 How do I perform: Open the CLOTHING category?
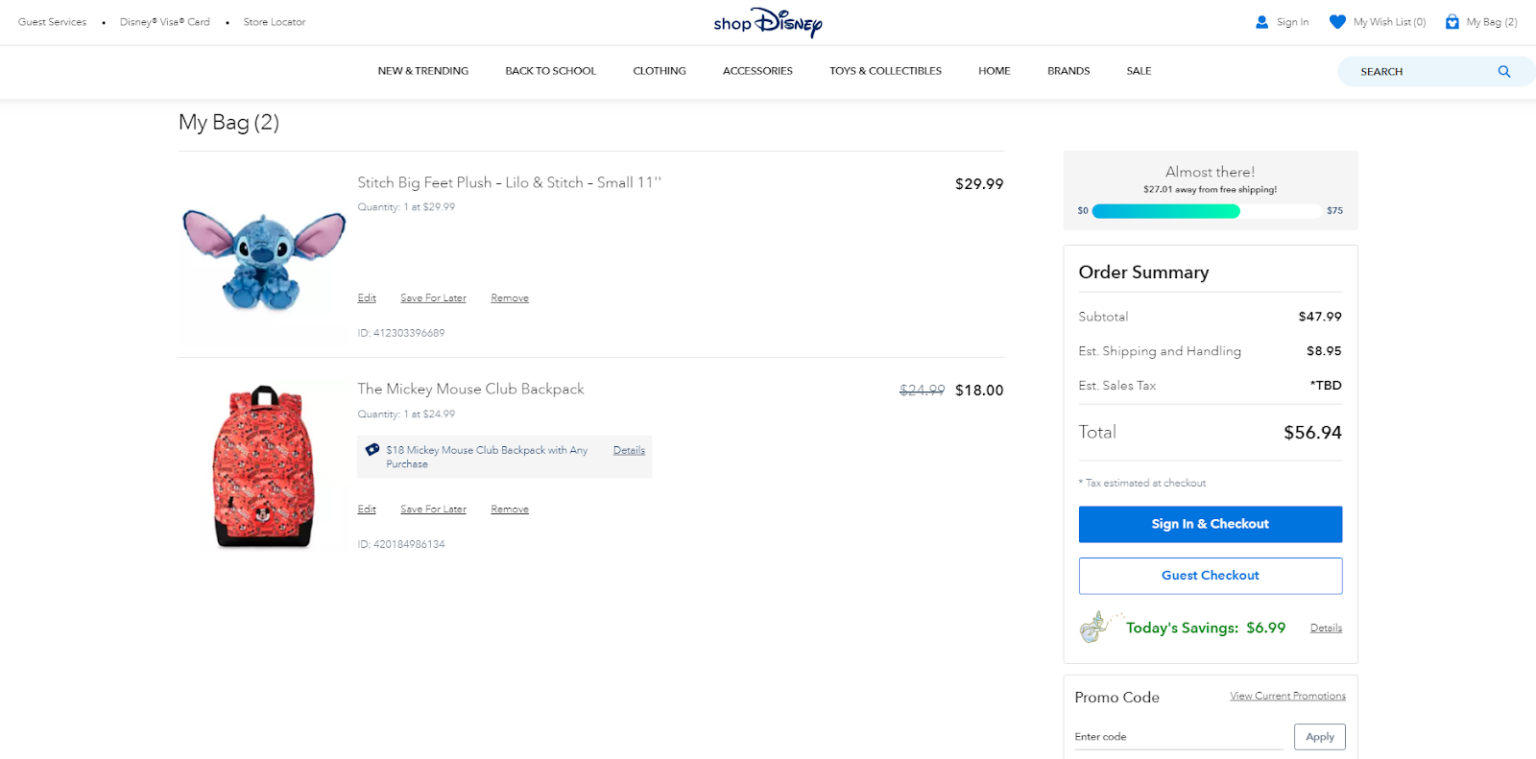pyautogui.click(x=658, y=70)
